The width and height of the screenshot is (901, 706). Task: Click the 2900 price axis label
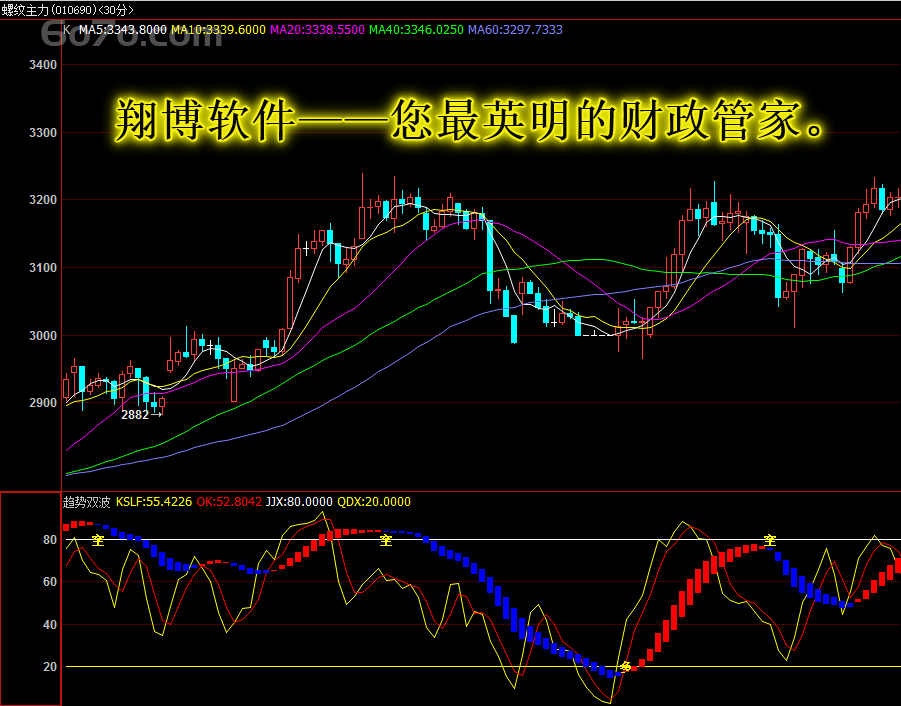click(x=43, y=403)
